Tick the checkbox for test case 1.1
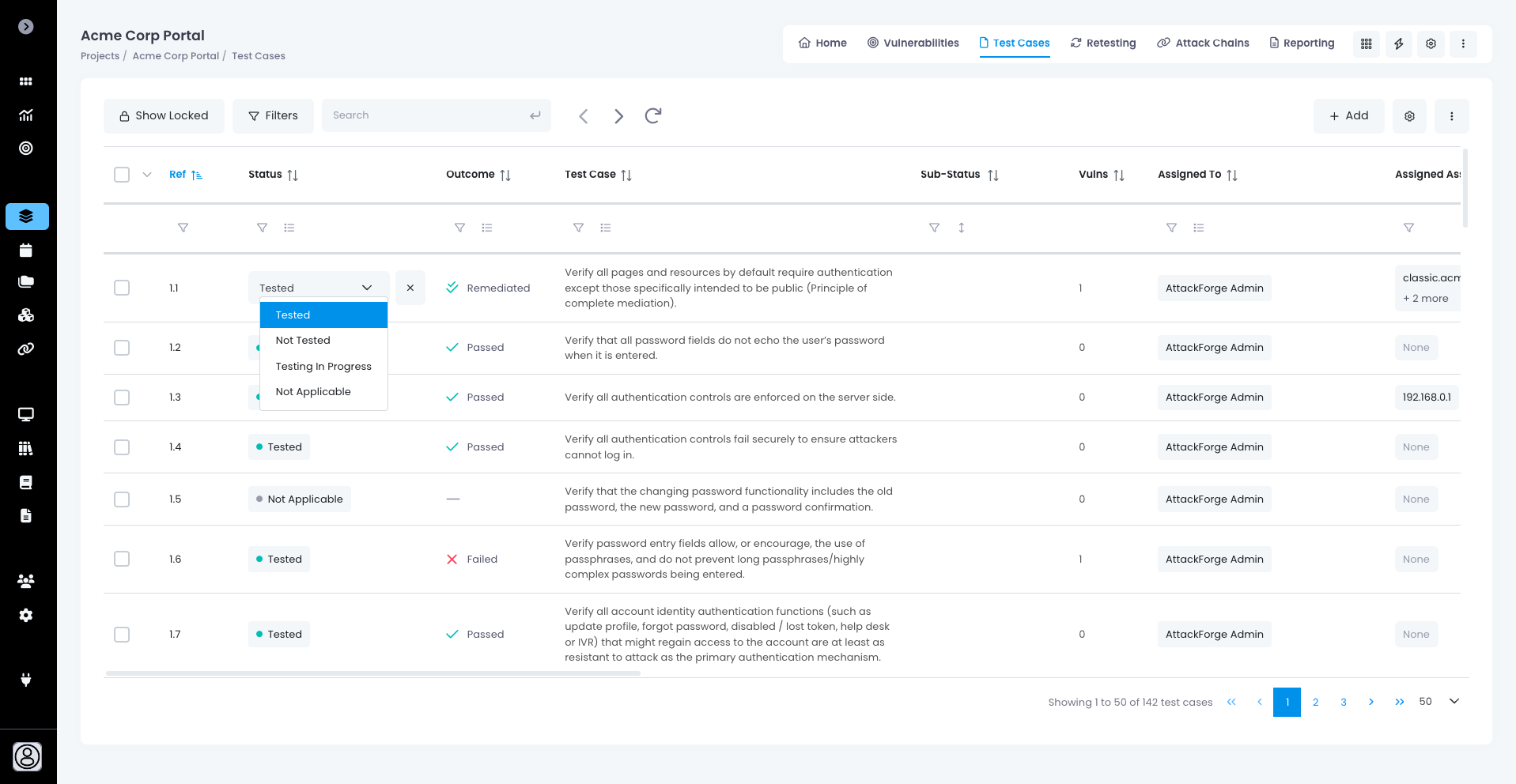The image size is (1516, 784). [x=122, y=288]
